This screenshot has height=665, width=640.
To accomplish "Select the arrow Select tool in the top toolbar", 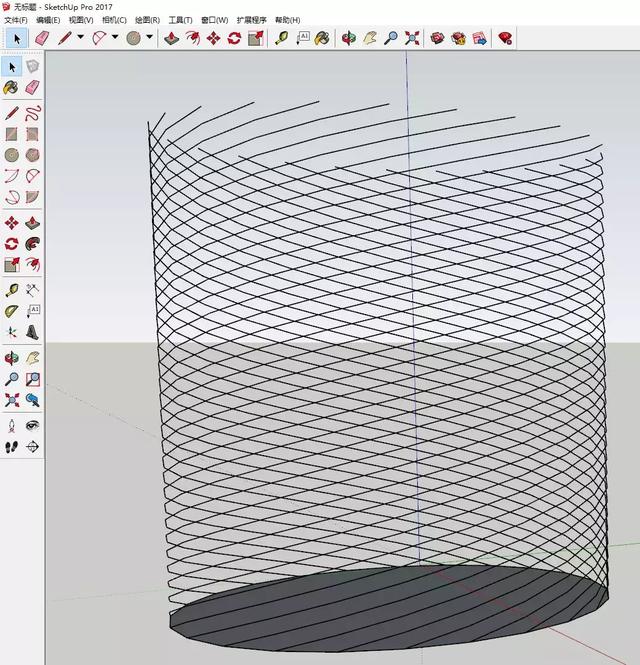I will point(17,39).
